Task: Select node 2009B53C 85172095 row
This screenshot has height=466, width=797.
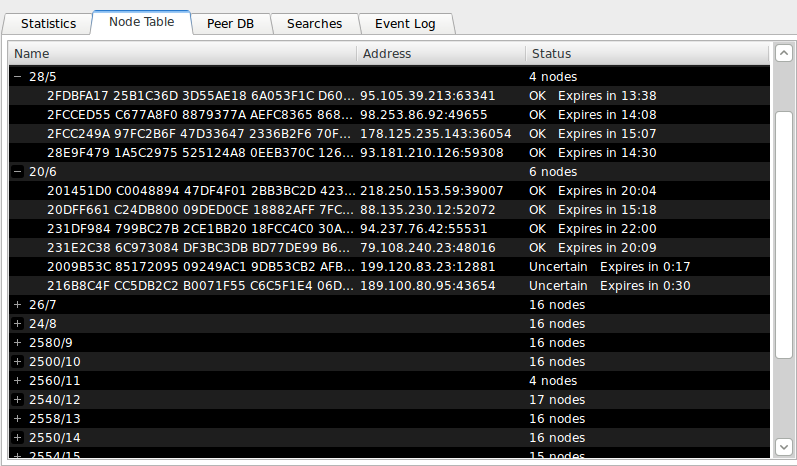Action: (x=389, y=267)
